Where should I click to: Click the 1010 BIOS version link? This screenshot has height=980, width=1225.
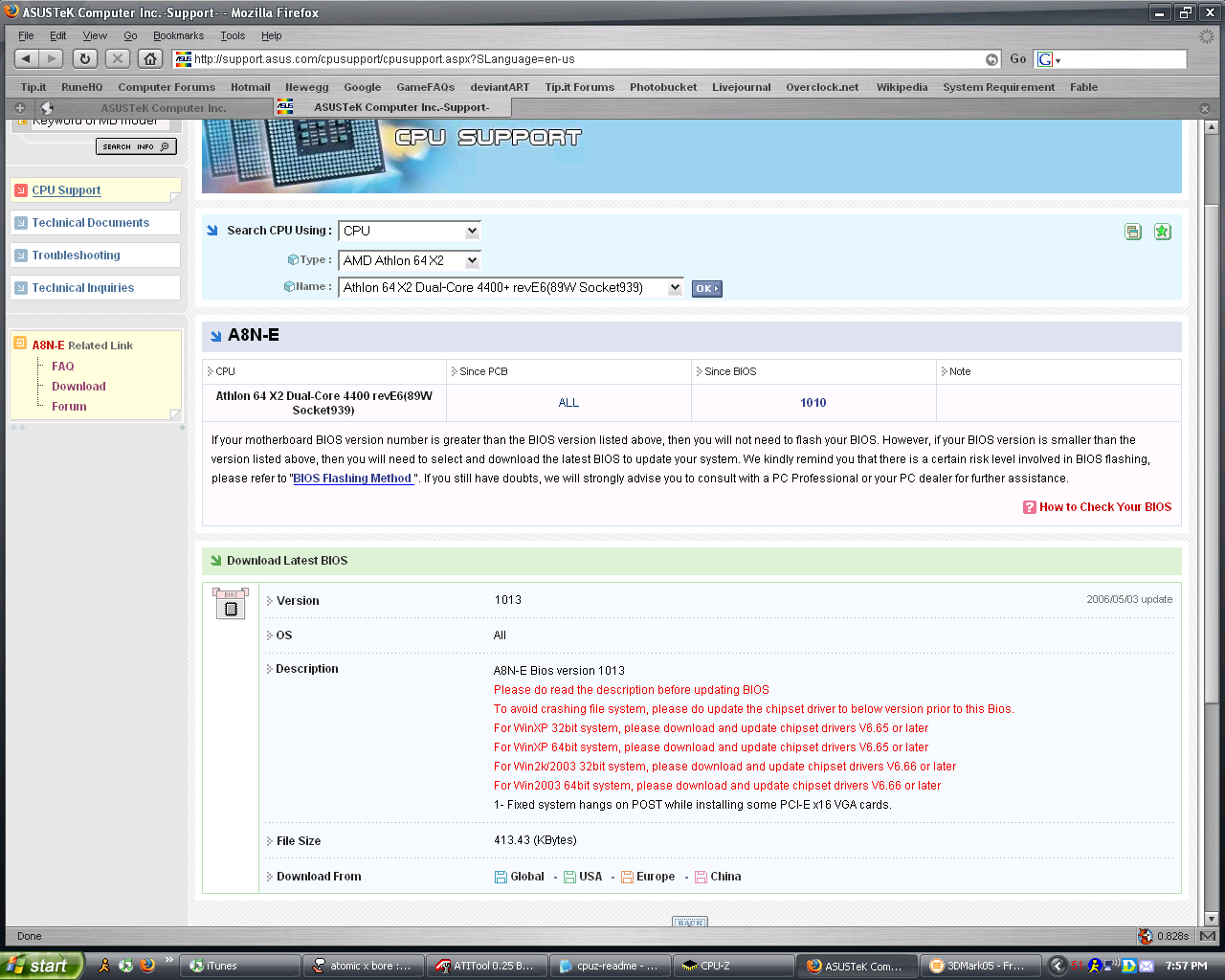coord(813,403)
